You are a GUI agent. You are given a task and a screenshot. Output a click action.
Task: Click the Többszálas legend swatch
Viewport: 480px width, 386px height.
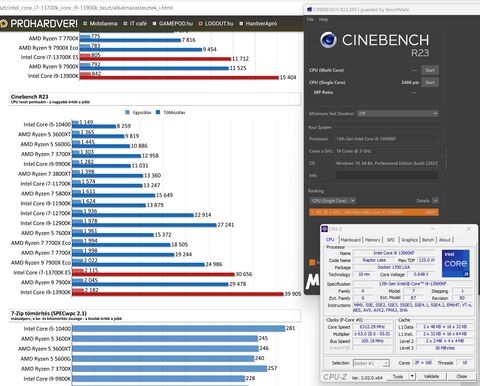coord(158,112)
